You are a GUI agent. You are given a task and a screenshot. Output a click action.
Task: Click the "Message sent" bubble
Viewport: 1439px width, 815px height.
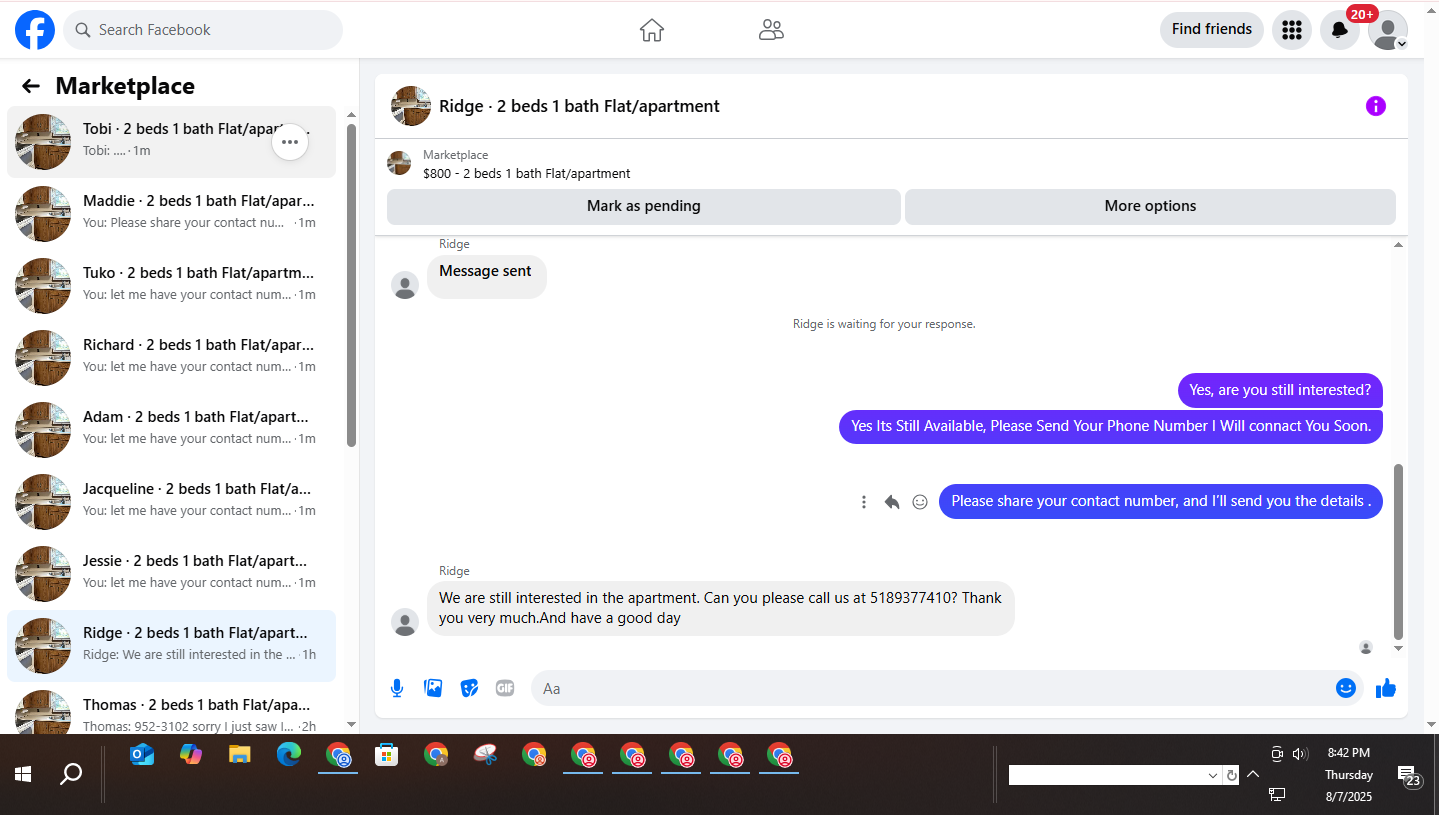[x=486, y=276]
